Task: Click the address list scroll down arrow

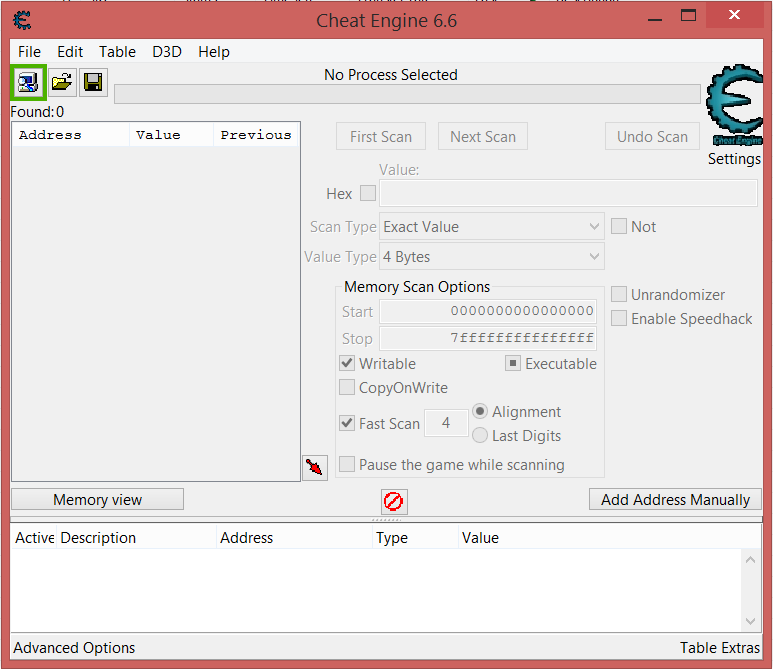Action: (x=750, y=621)
